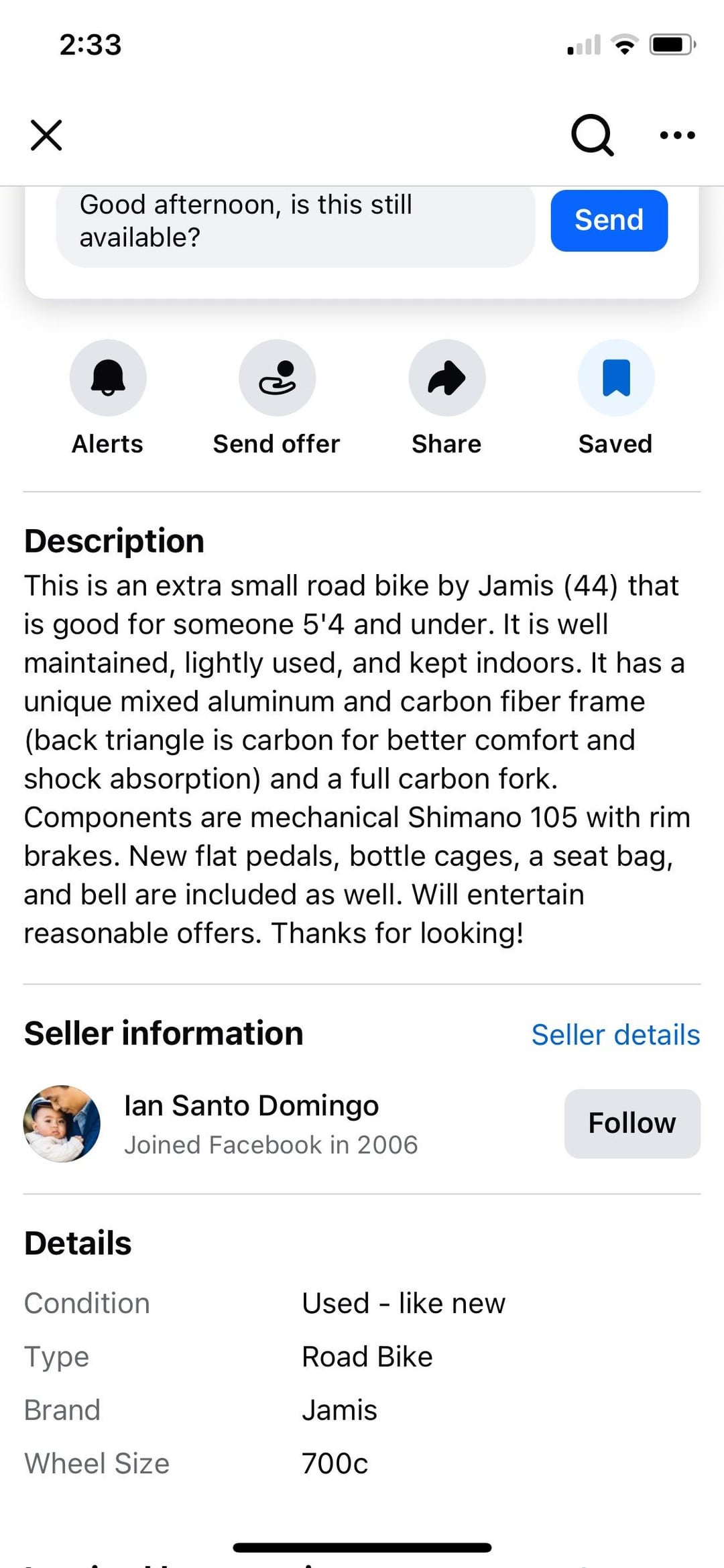Tap the Send offer icon

pyautogui.click(x=277, y=378)
